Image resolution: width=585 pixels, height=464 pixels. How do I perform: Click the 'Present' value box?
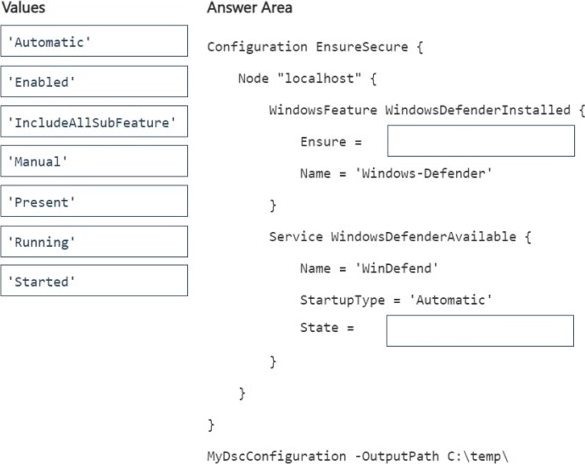(94, 201)
